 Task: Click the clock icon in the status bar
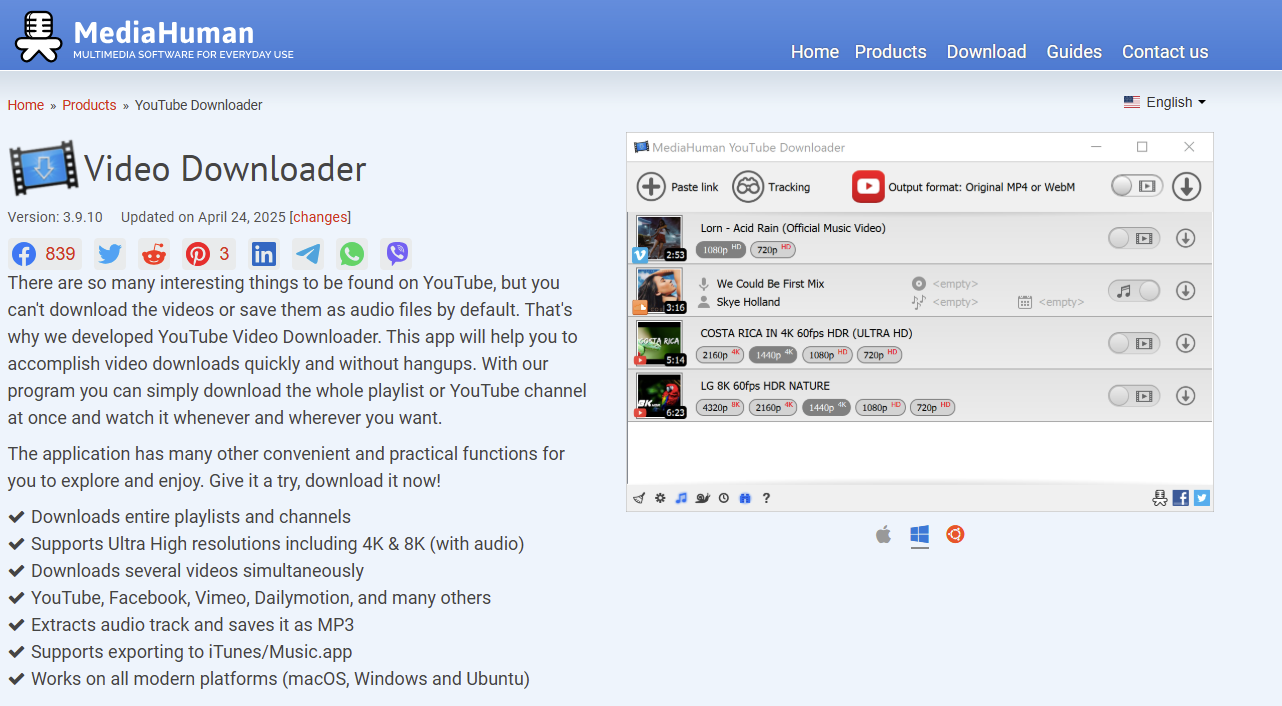tap(724, 498)
